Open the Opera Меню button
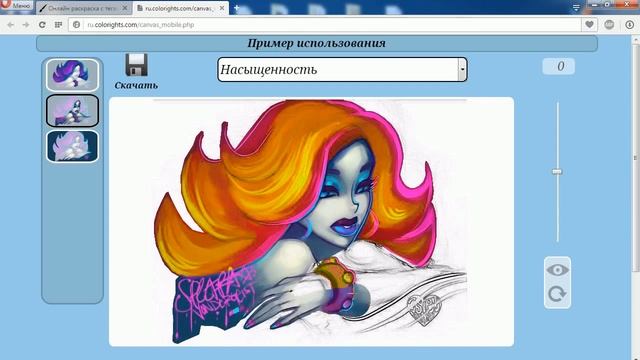 16,6
